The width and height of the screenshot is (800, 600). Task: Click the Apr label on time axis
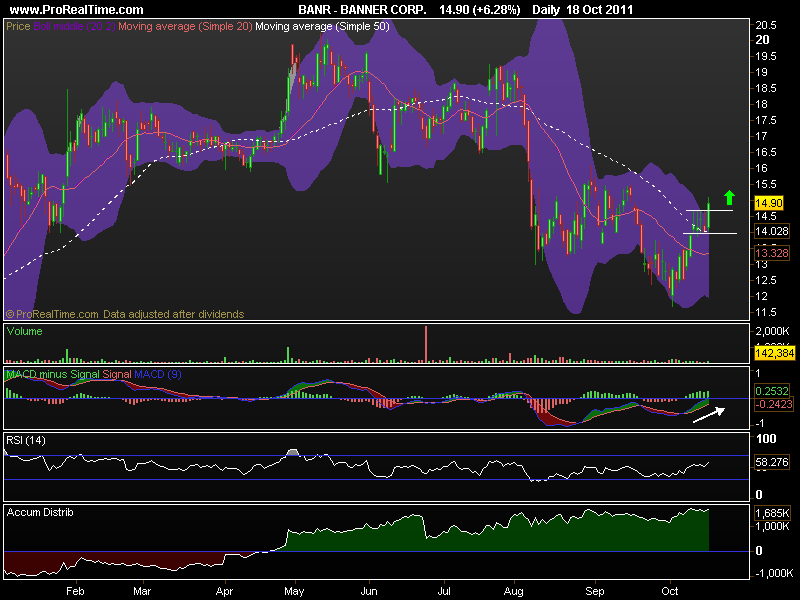(224, 591)
